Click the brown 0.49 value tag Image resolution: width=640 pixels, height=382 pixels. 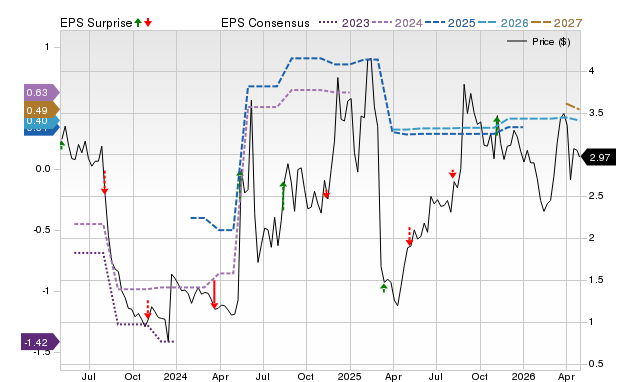tap(42, 110)
